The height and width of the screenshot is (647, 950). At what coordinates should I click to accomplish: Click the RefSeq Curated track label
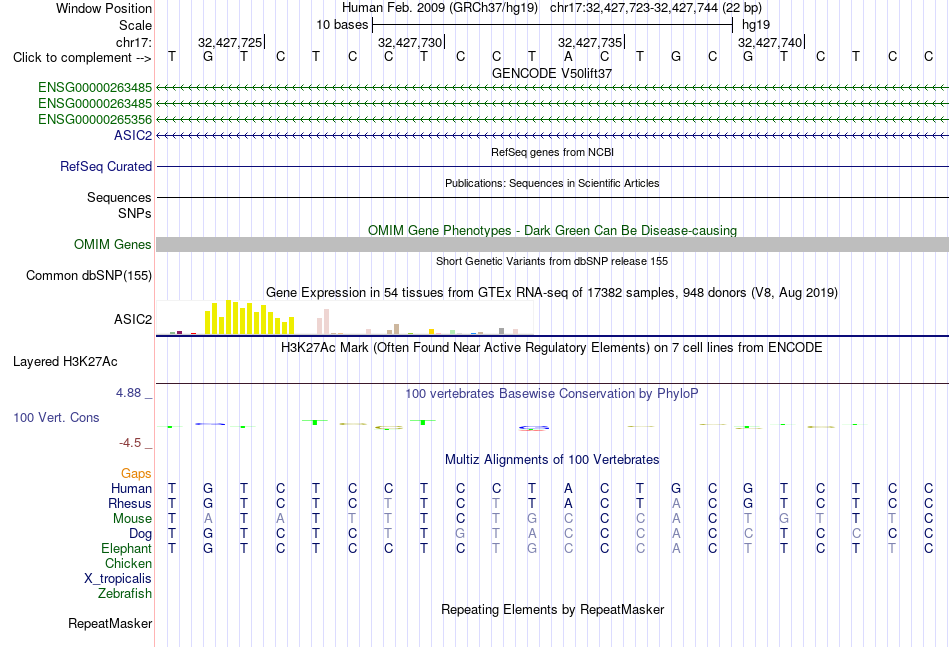click(106, 166)
